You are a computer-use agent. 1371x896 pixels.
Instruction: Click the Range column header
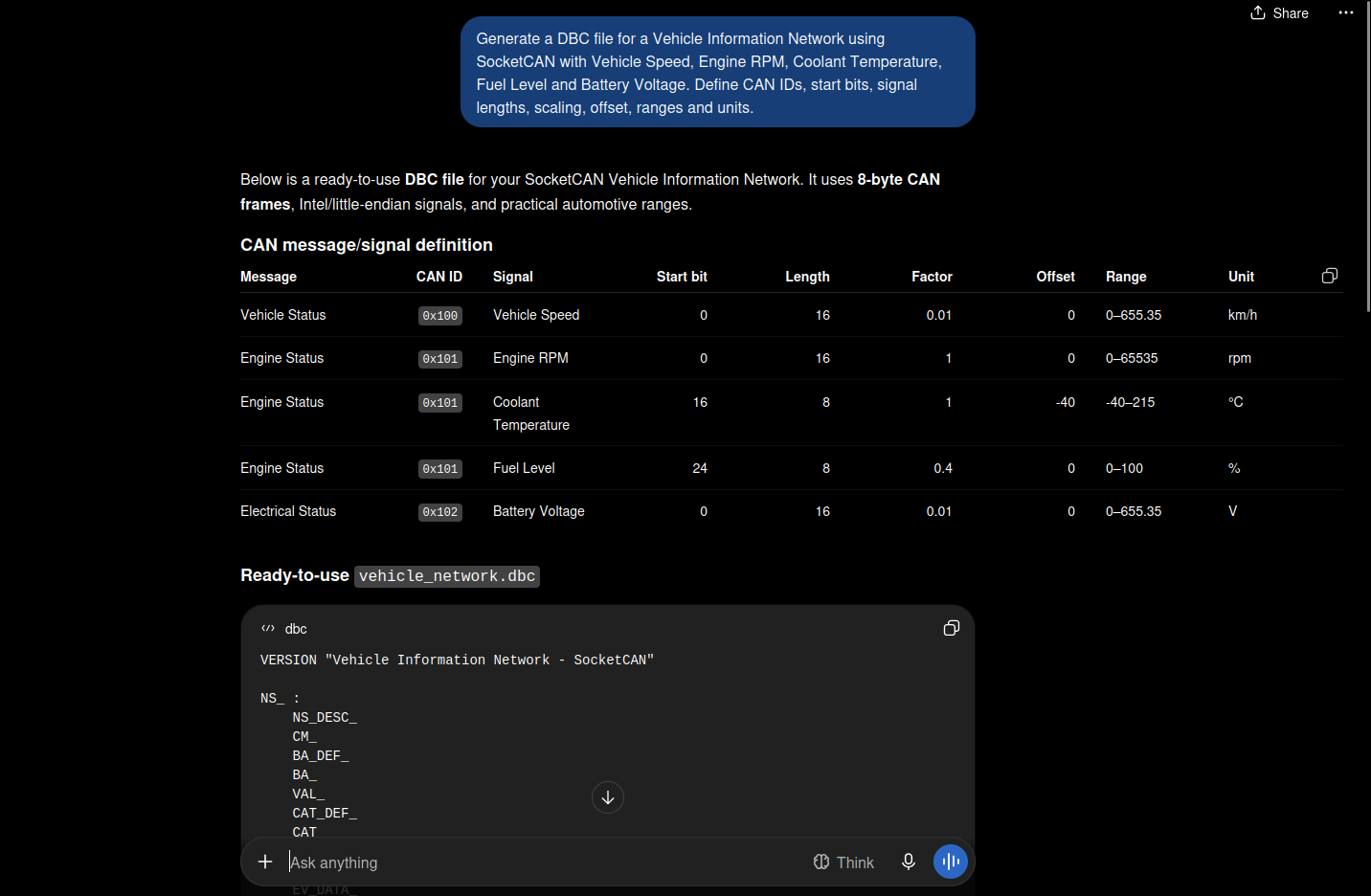pyautogui.click(x=1126, y=277)
